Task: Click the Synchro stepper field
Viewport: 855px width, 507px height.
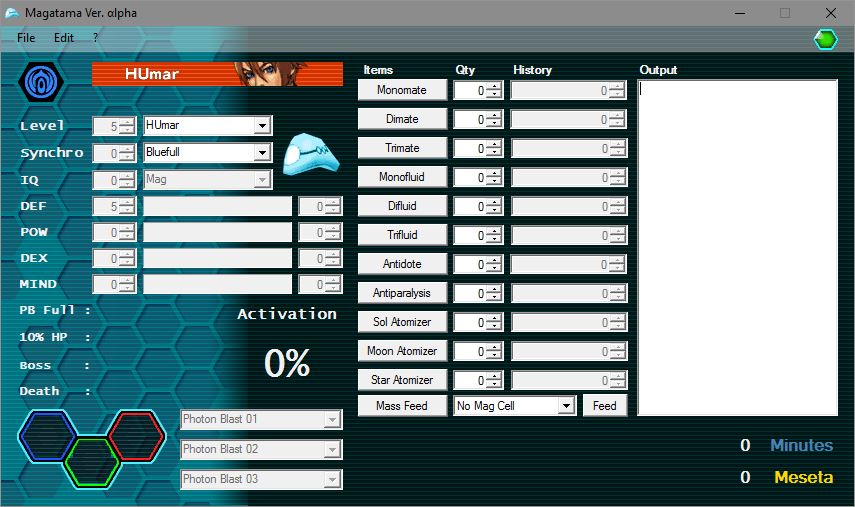Action: pyautogui.click(x=114, y=153)
